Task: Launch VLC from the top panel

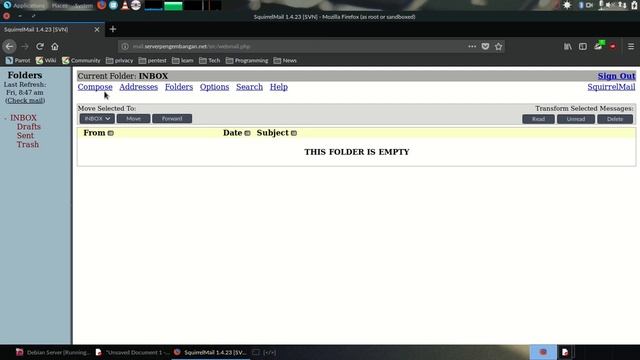Action: 125,5
